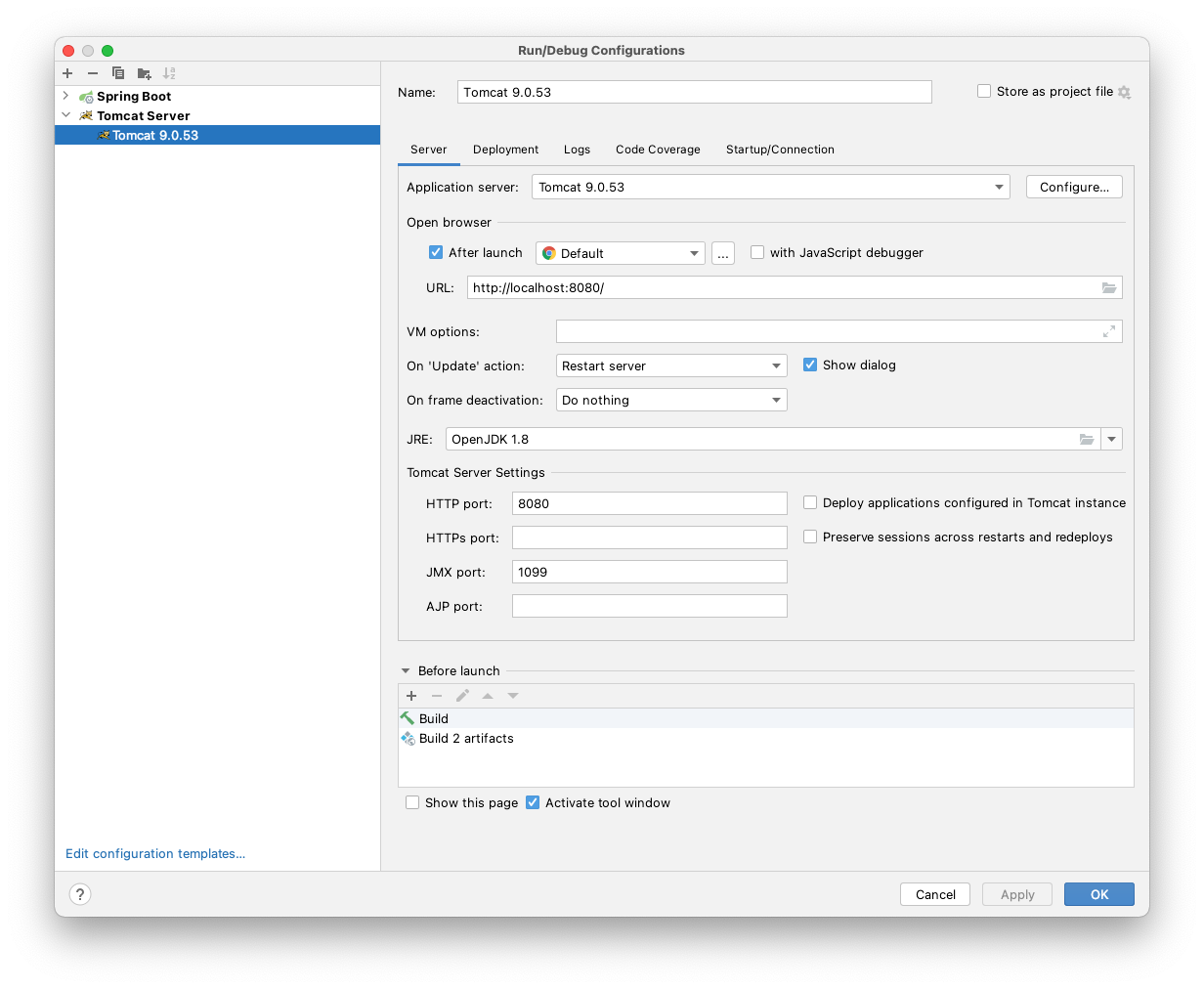
Task: Enable with JavaScript debugger checkbox
Action: click(757, 252)
